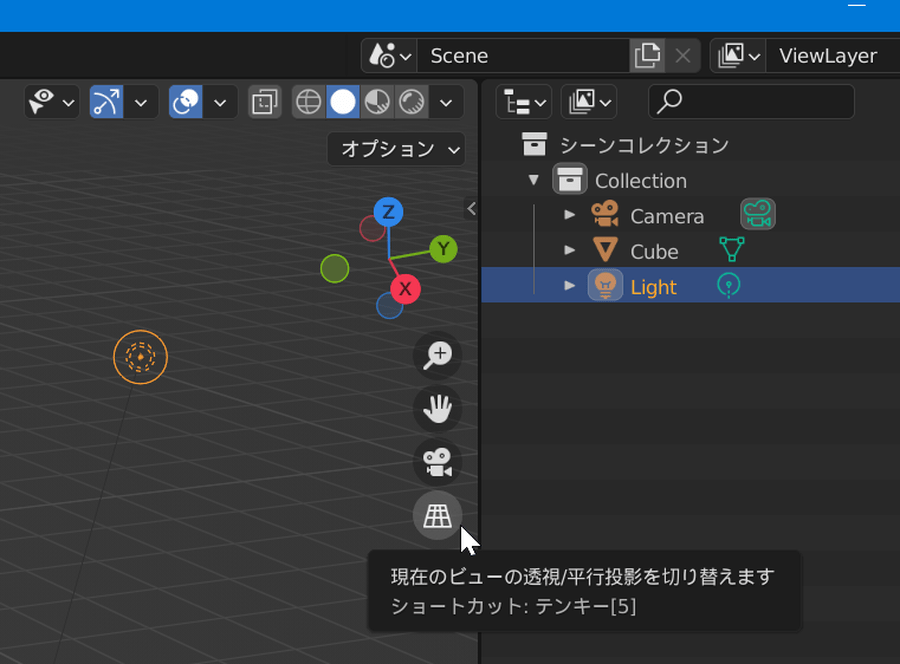900x664 pixels.
Task: Click the Light bulb object icon
Action: coord(605,285)
